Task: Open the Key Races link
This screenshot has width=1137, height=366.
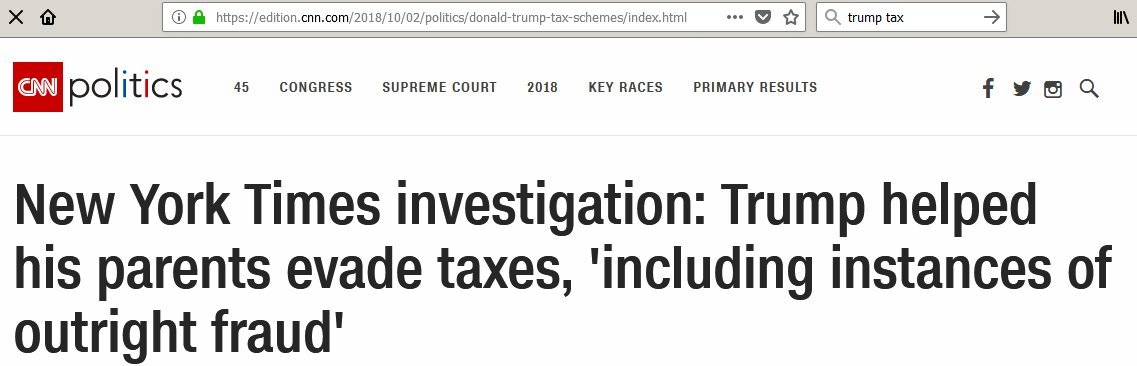Action: point(626,88)
